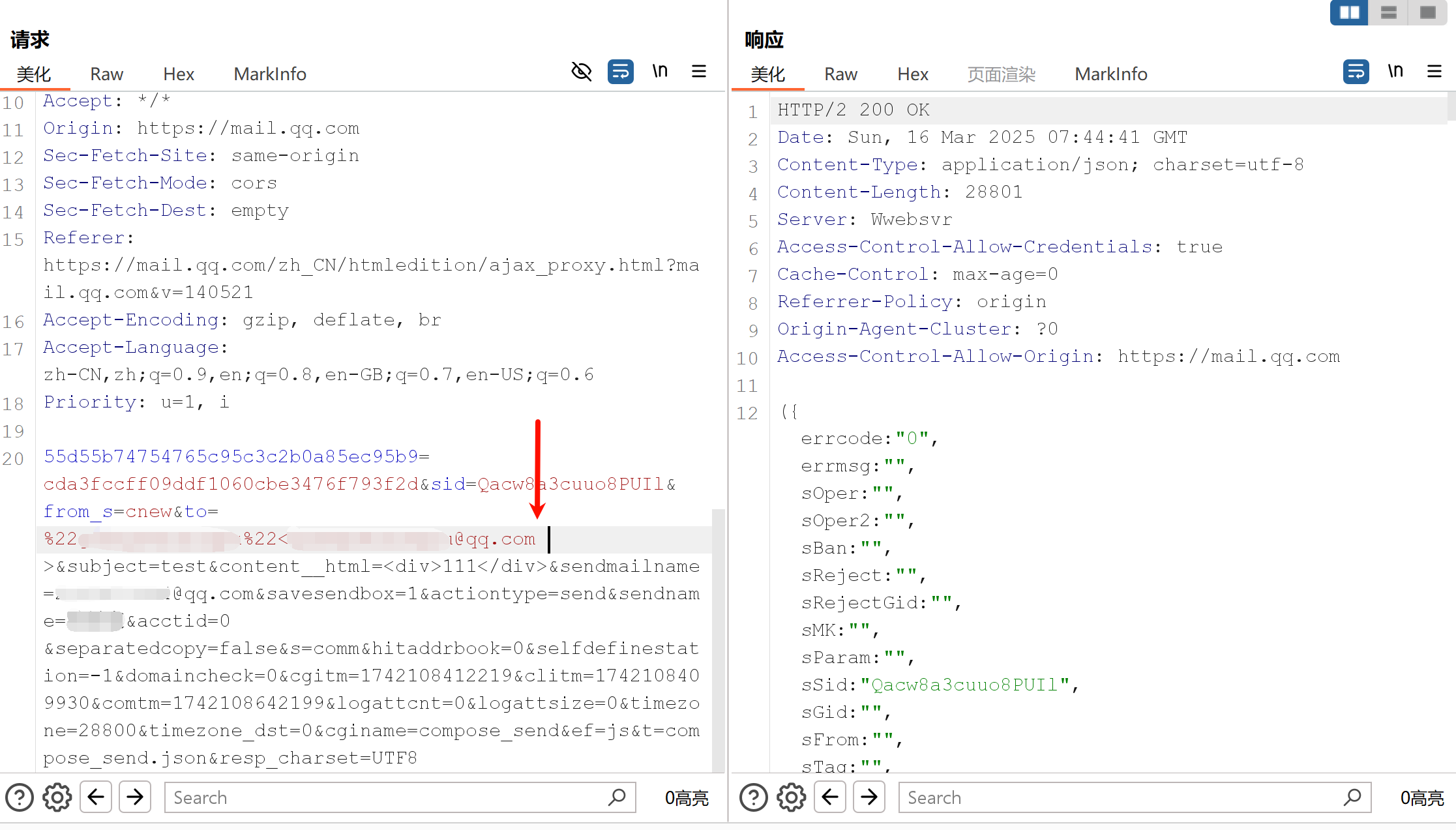
Task: Click 'Cache-Control: max-age=0' response header
Action: tap(917, 274)
